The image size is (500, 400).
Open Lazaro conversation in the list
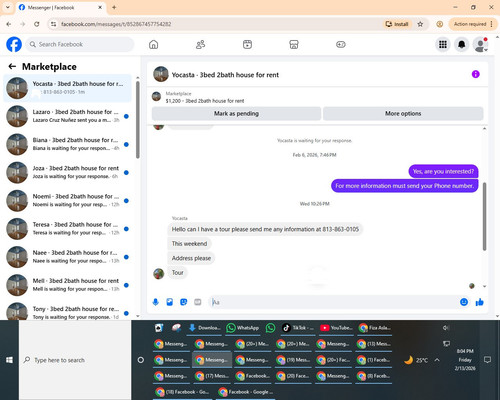(x=68, y=116)
